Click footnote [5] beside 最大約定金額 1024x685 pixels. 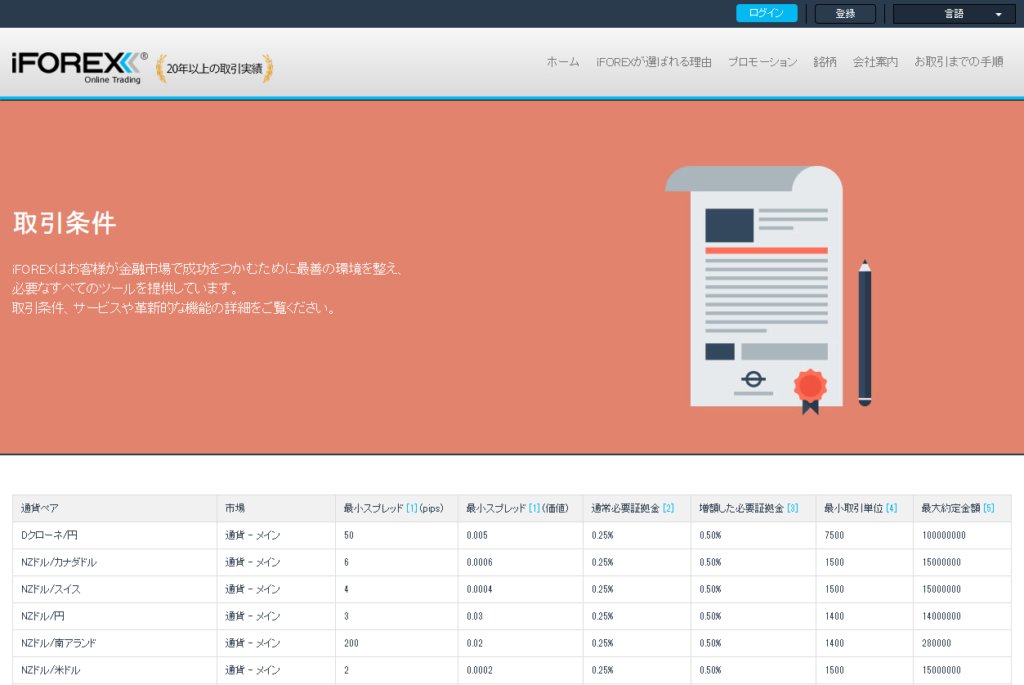tap(989, 508)
